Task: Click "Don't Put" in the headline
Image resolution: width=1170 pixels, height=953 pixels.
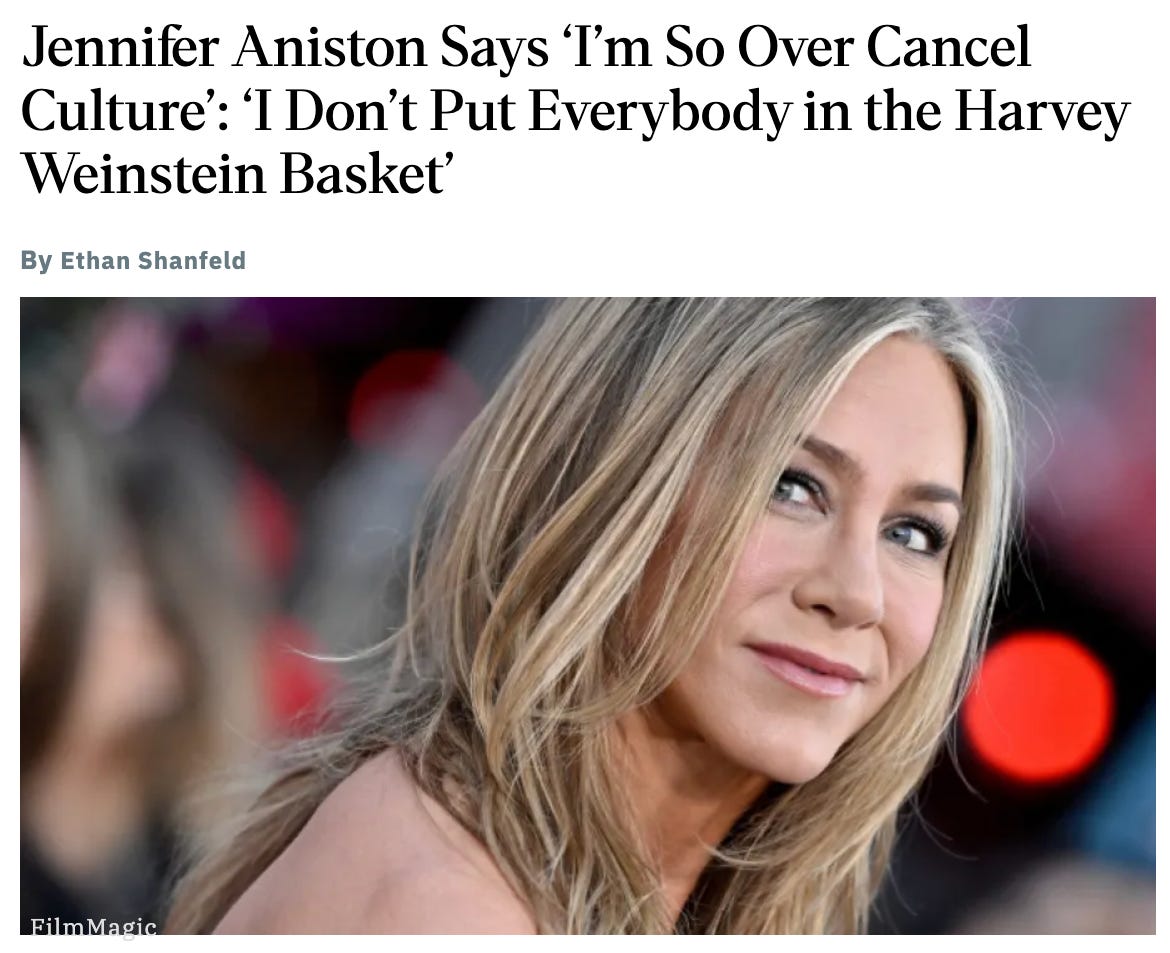Action: pos(398,112)
